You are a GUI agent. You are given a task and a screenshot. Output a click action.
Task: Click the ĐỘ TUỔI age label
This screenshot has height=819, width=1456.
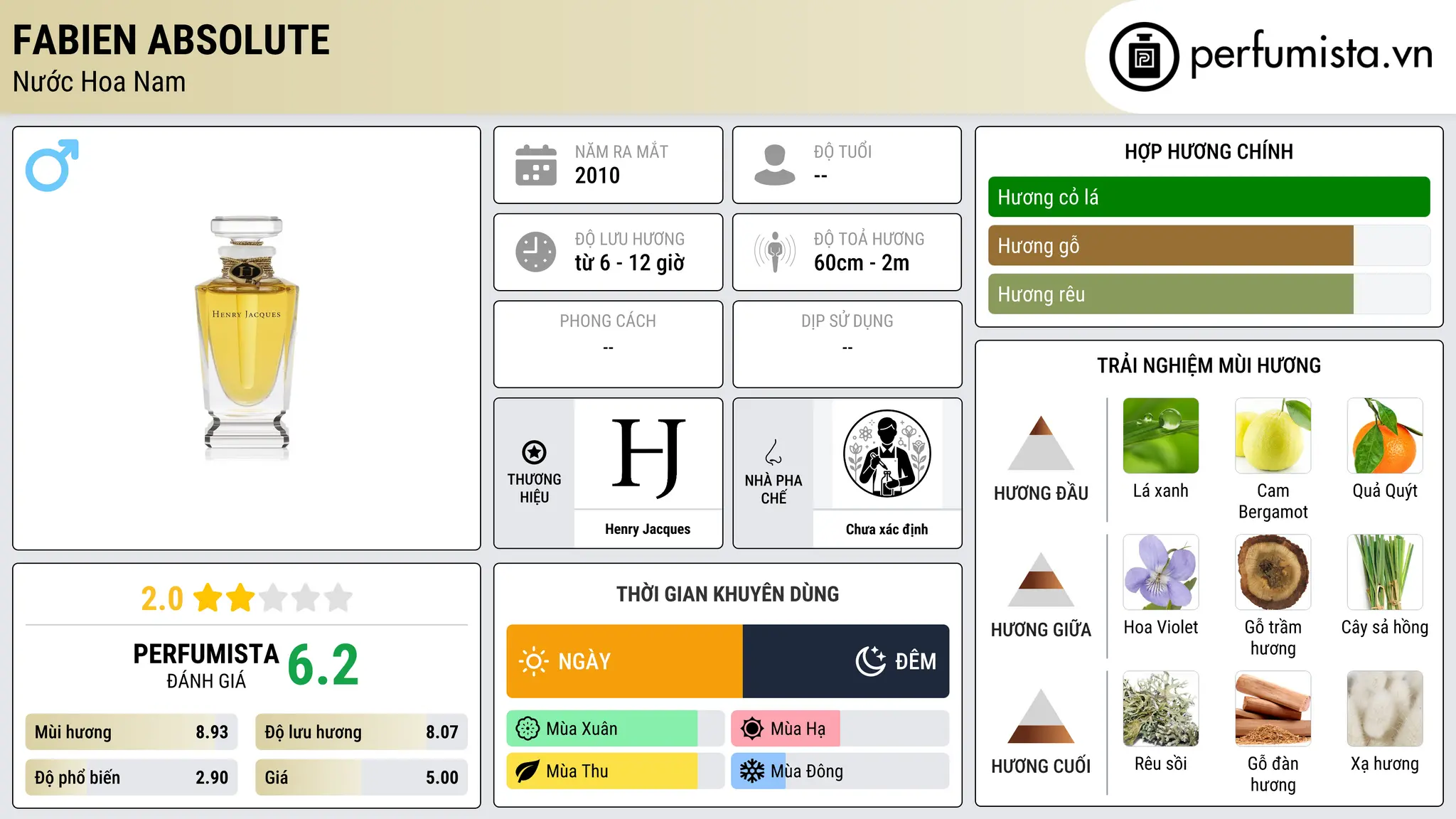(842, 151)
